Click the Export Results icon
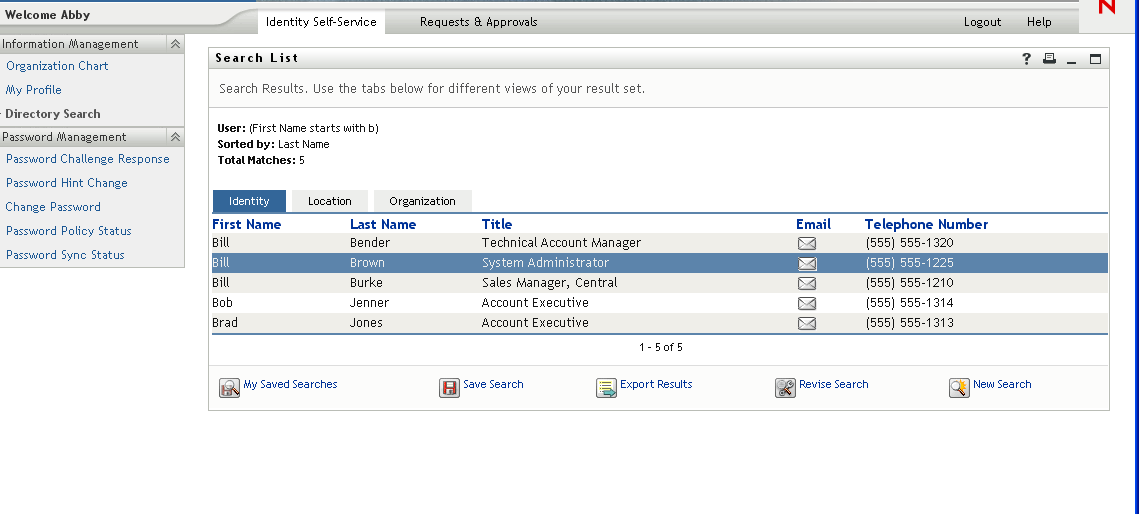 (606, 388)
